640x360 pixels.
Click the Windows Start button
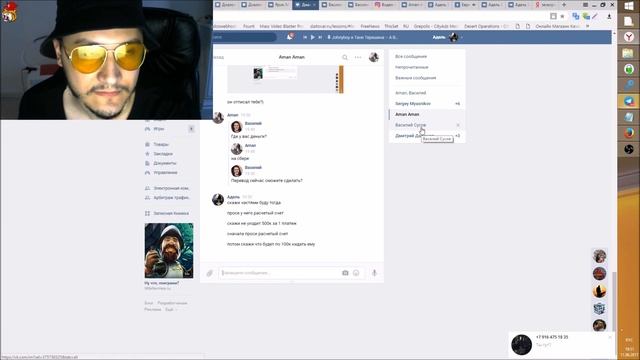click(x=629, y=6)
